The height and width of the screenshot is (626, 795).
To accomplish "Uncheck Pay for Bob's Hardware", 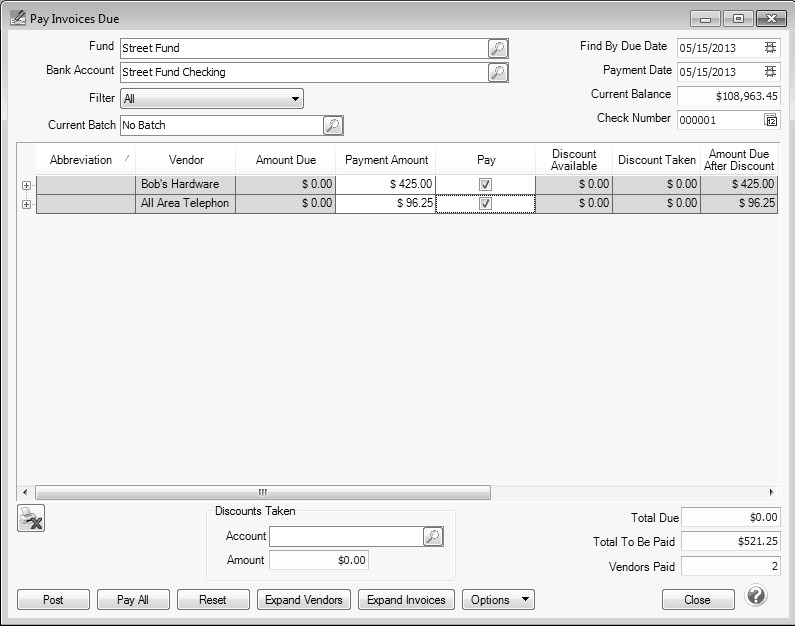I will tap(485, 184).
